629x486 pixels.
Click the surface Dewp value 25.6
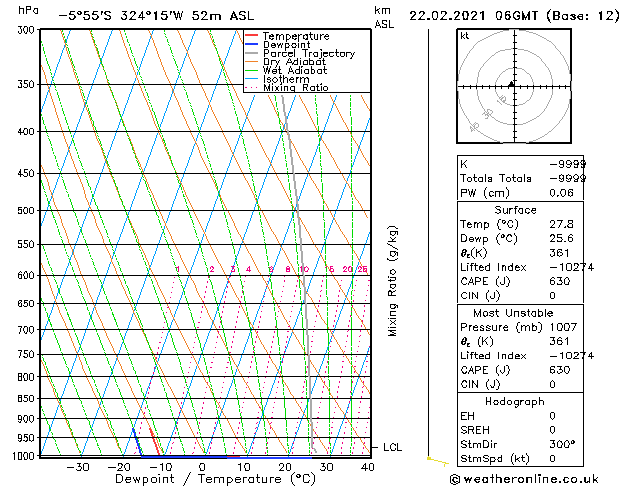pos(561,239)
